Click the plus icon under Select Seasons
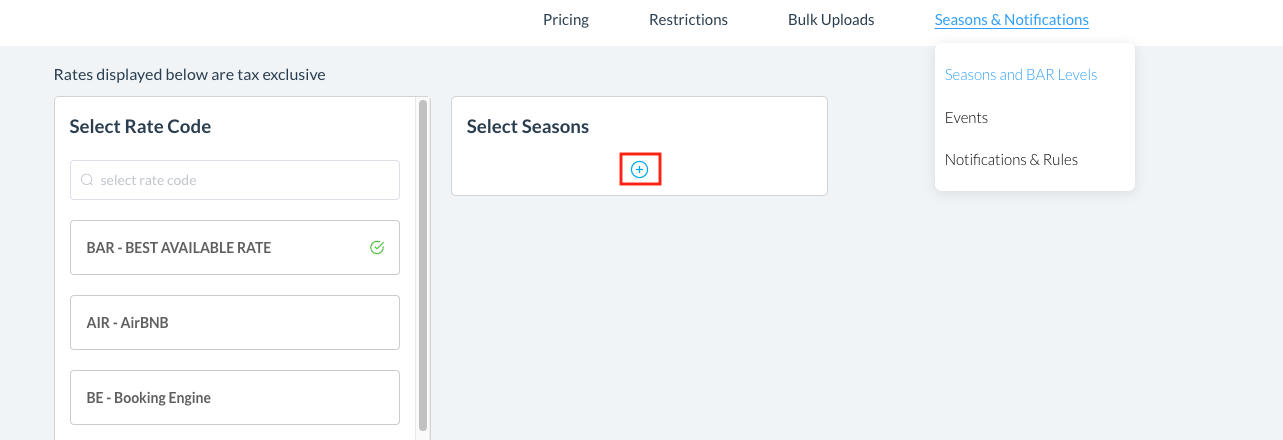 [640, 170]
